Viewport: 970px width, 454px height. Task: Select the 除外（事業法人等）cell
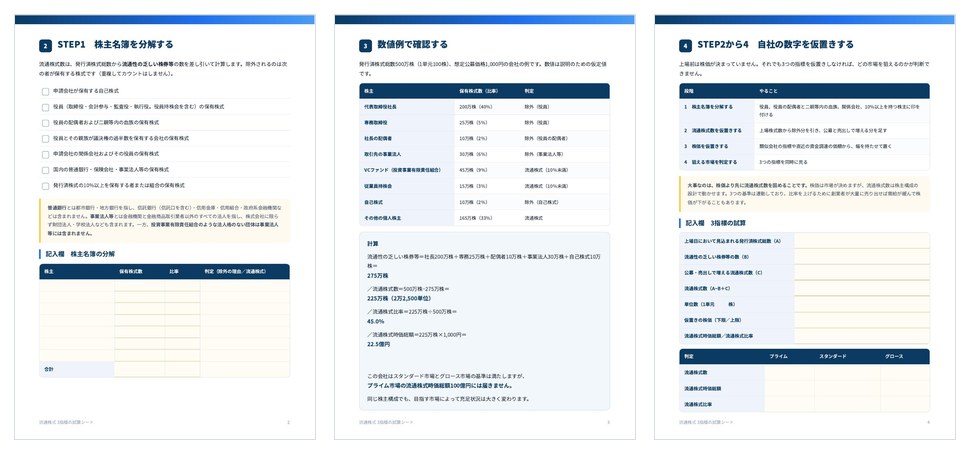pos(544,154)
